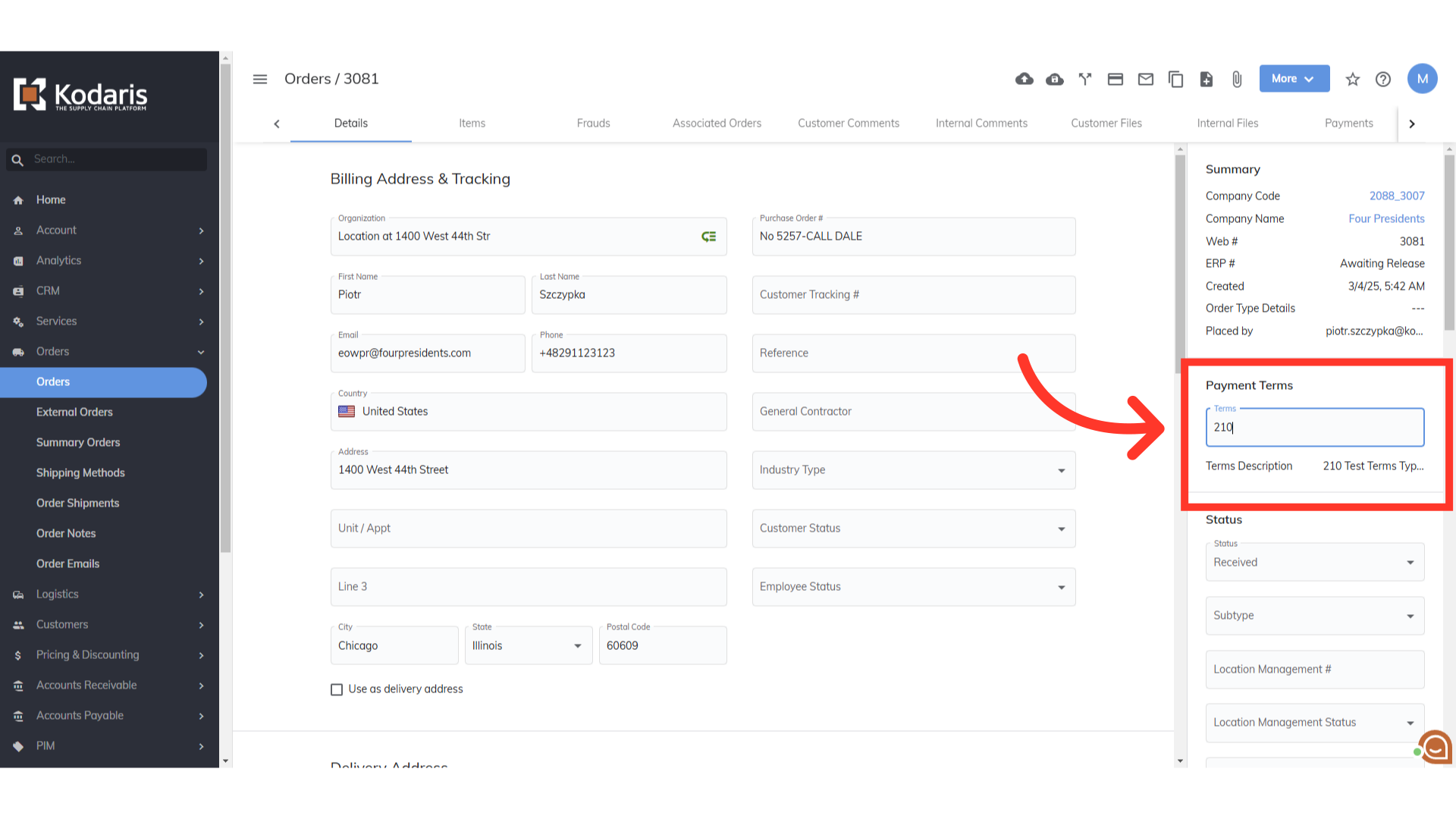1456x819 pixels.
Task: Open the Four Presidents company link
Action: [x=1386, y=218]
